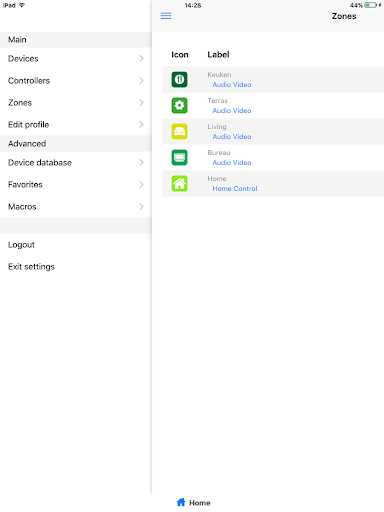384x512 pixels.
Task: Expand the Devices menu chevron
Action: tap(141, 59)
